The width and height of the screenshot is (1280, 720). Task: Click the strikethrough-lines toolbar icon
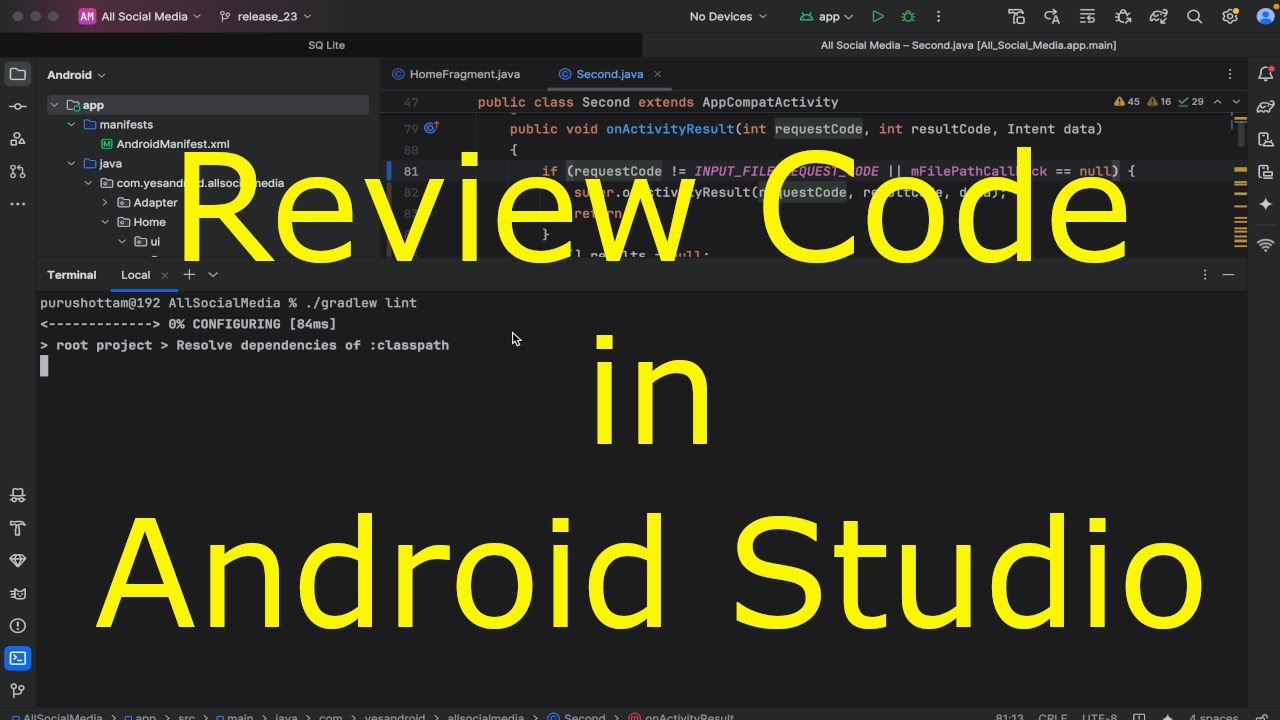point(1088,16)
